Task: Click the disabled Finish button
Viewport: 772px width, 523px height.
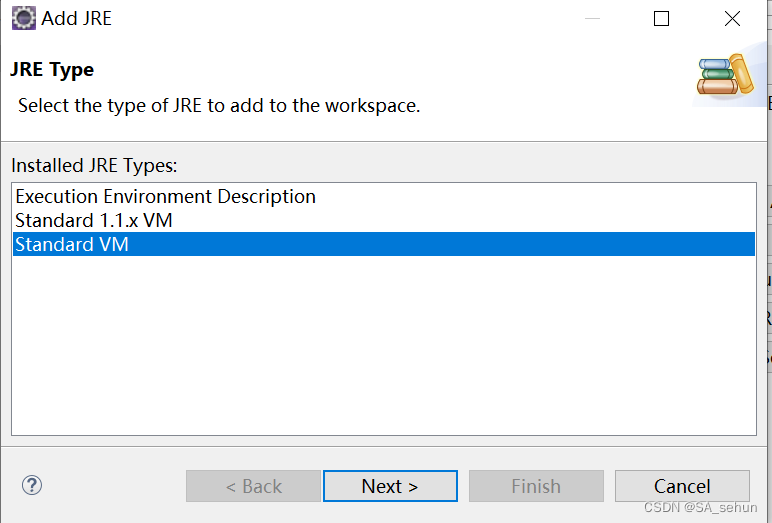Action: pyautogui.click(x=536, y=486)
